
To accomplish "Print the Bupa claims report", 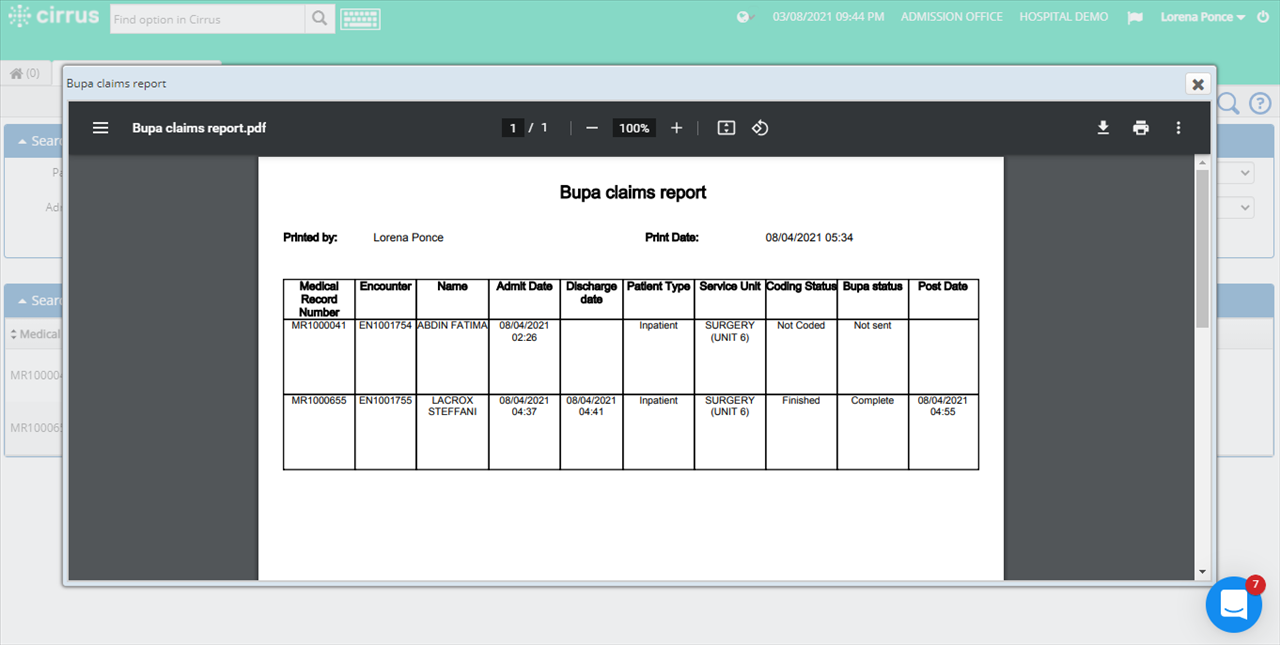I will click(x=1141, y=128).
